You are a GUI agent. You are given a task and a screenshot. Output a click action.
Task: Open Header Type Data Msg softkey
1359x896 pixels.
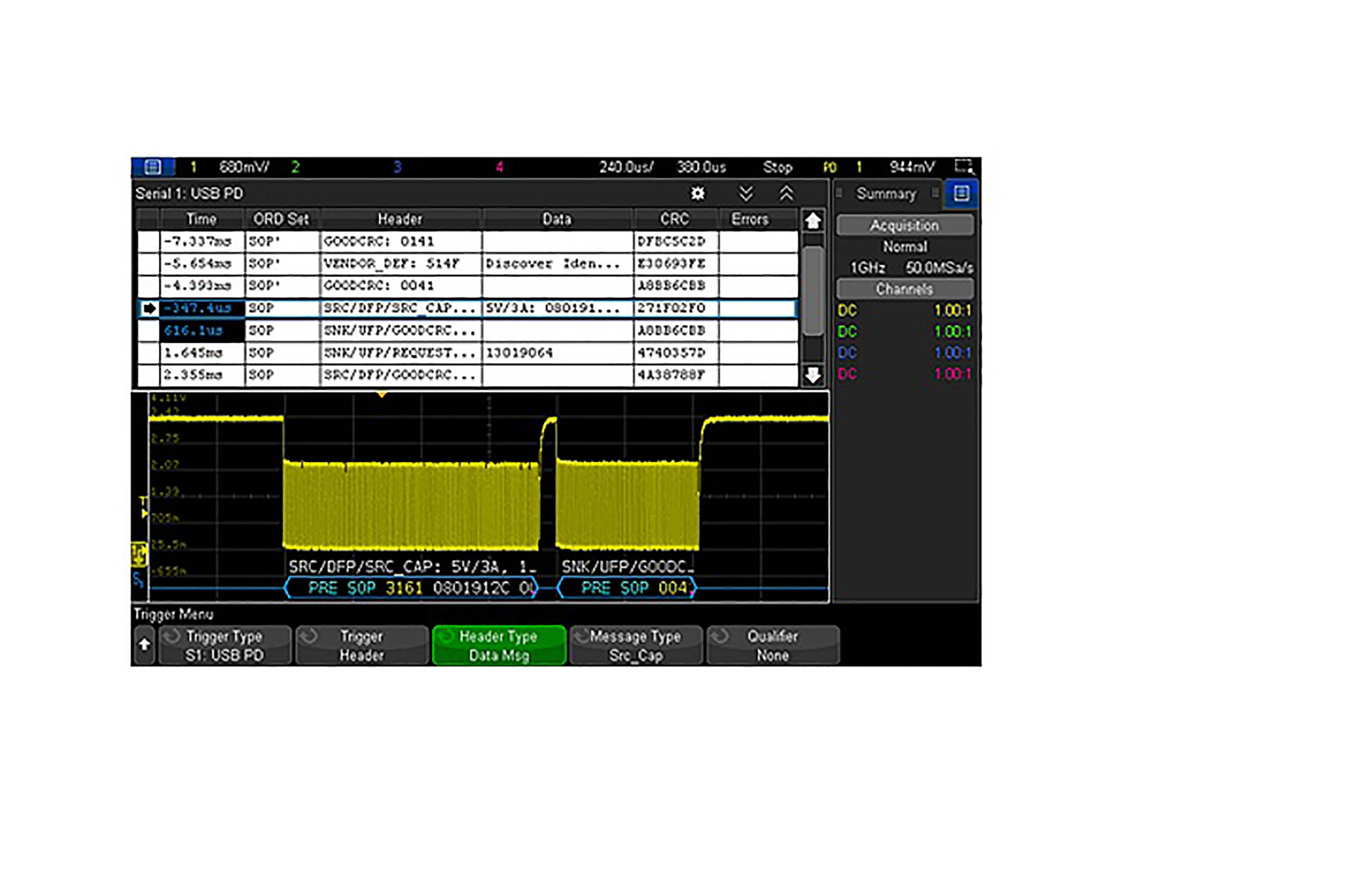(x=498, y=645)
